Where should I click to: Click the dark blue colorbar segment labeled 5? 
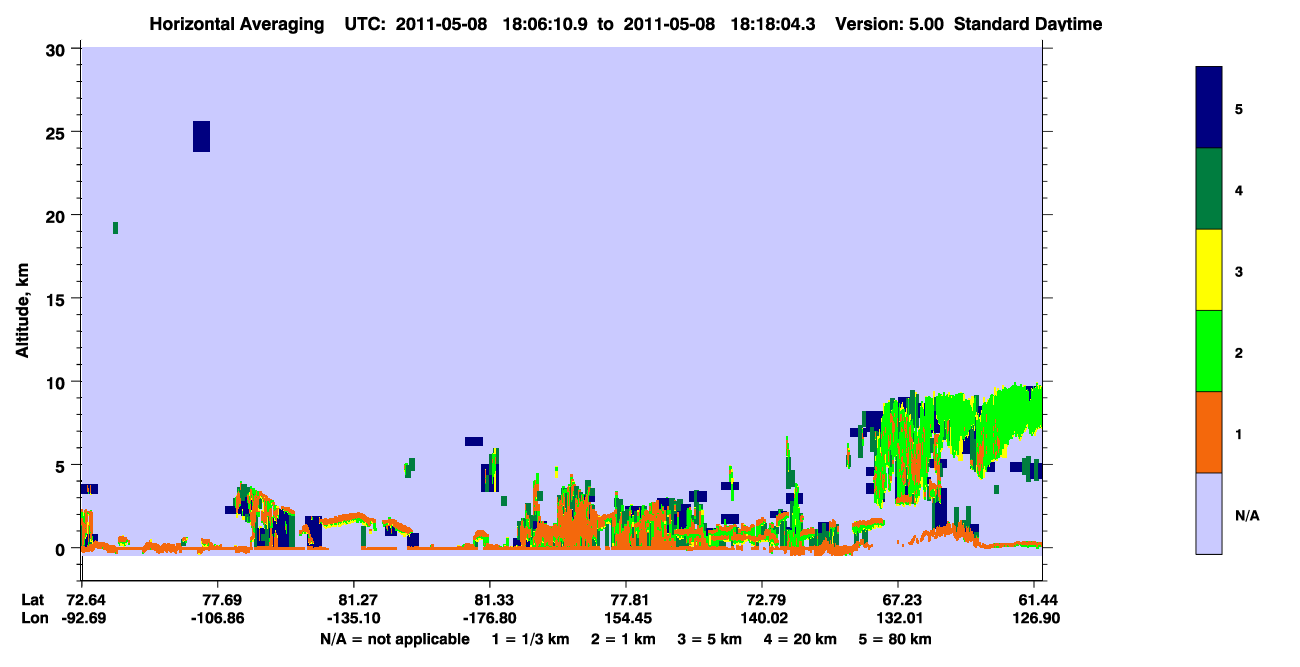click(x=1209, y=108)
